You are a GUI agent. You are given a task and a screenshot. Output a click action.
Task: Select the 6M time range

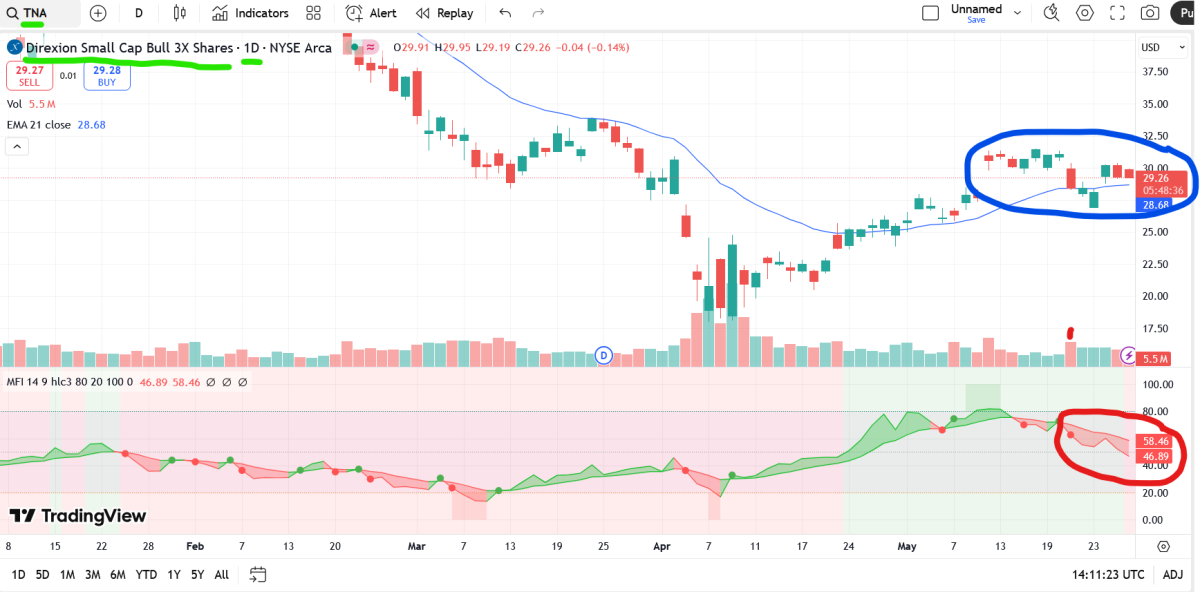click(117, 574)
